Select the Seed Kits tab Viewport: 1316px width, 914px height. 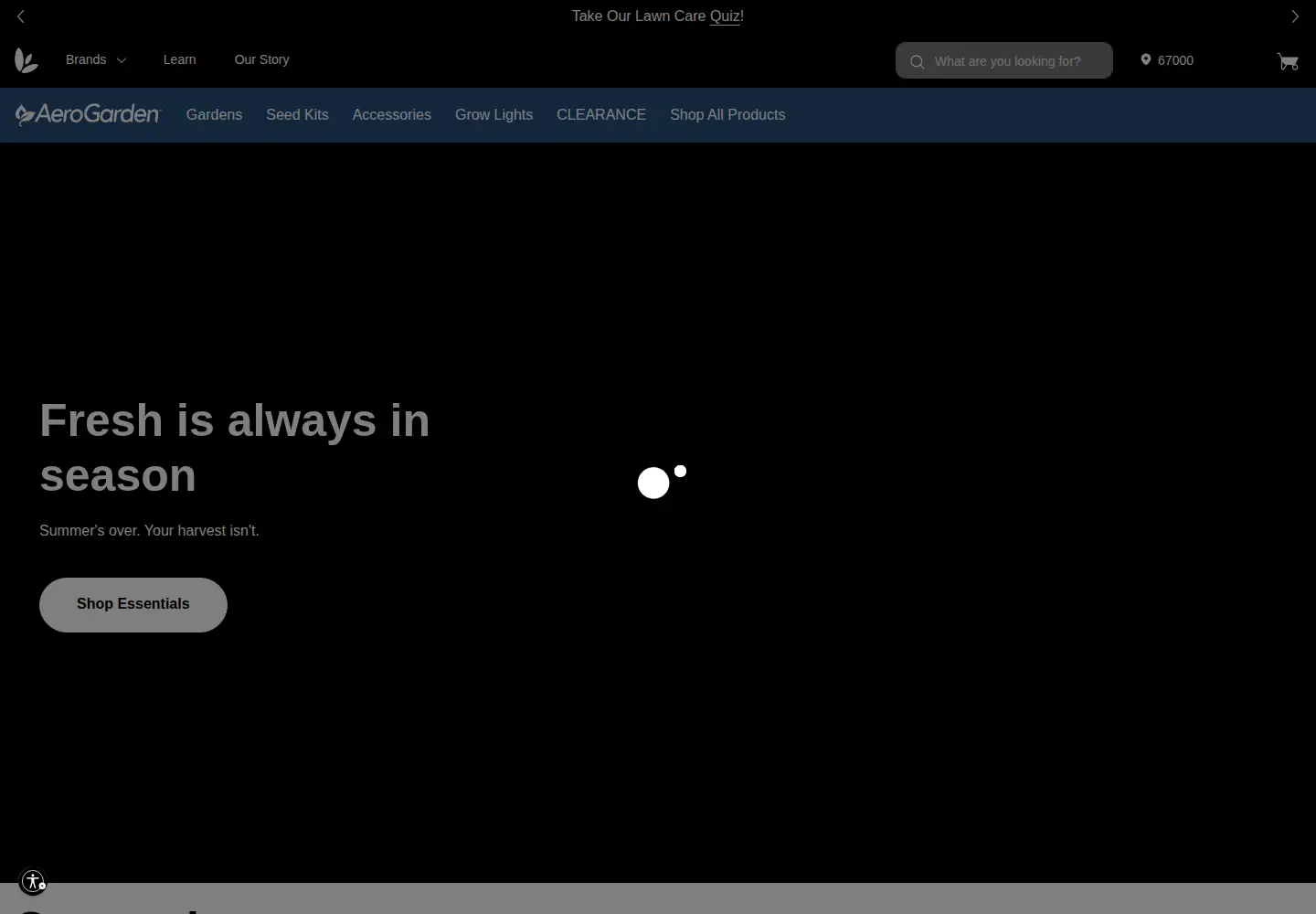297,114
